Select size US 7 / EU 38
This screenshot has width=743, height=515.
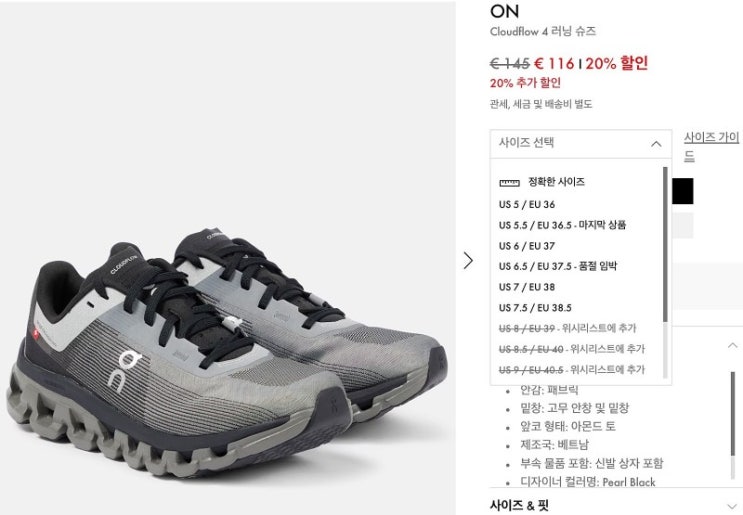tap(526, 287)
